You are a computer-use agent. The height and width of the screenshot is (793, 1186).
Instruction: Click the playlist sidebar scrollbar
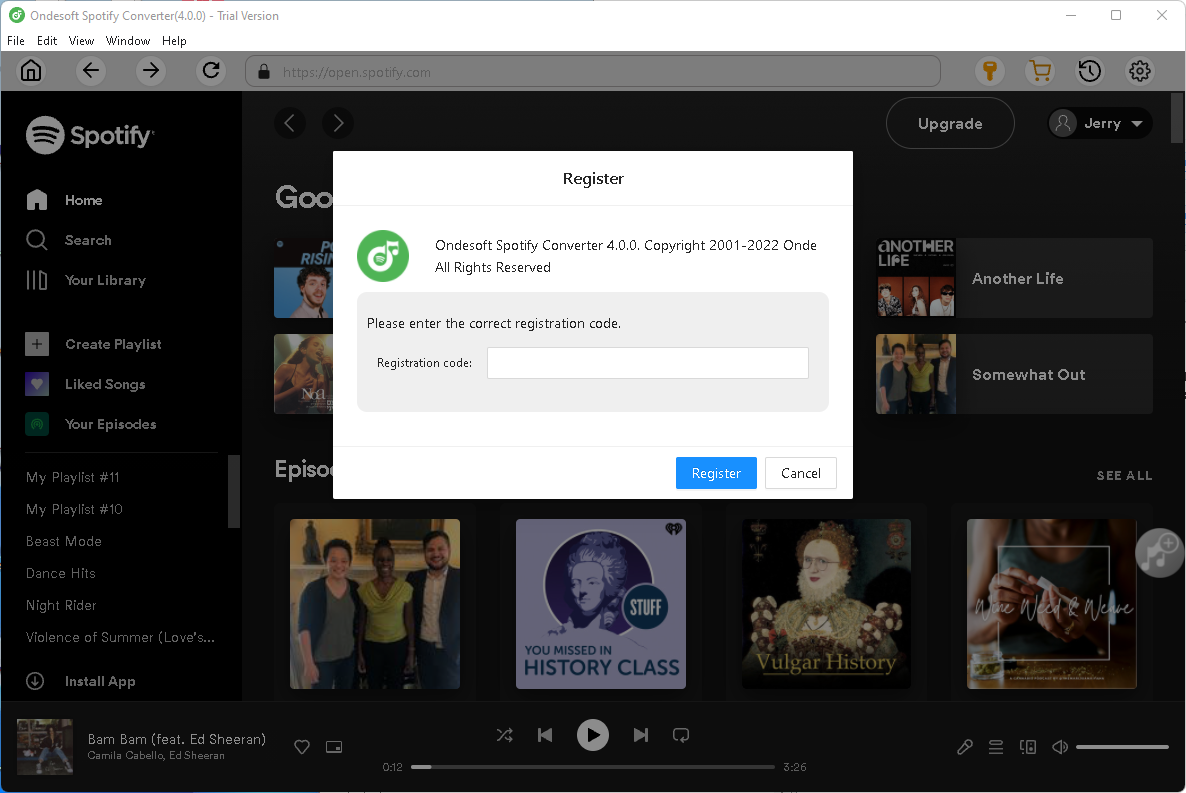click(234, 490)
